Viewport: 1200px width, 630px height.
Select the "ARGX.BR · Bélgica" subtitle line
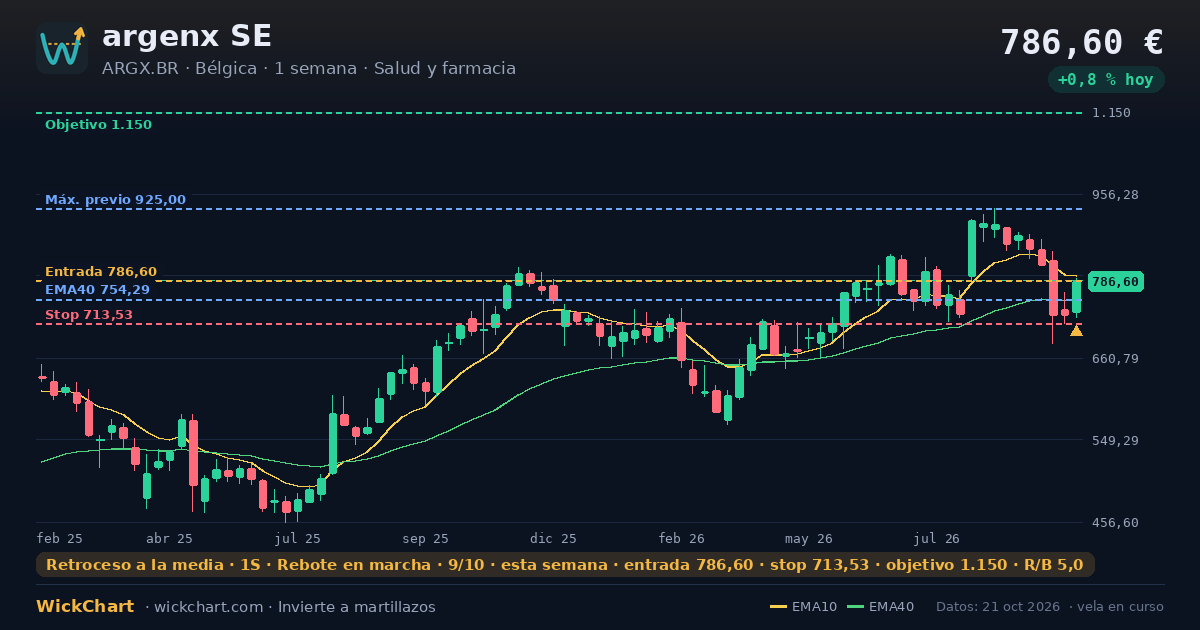309,69
